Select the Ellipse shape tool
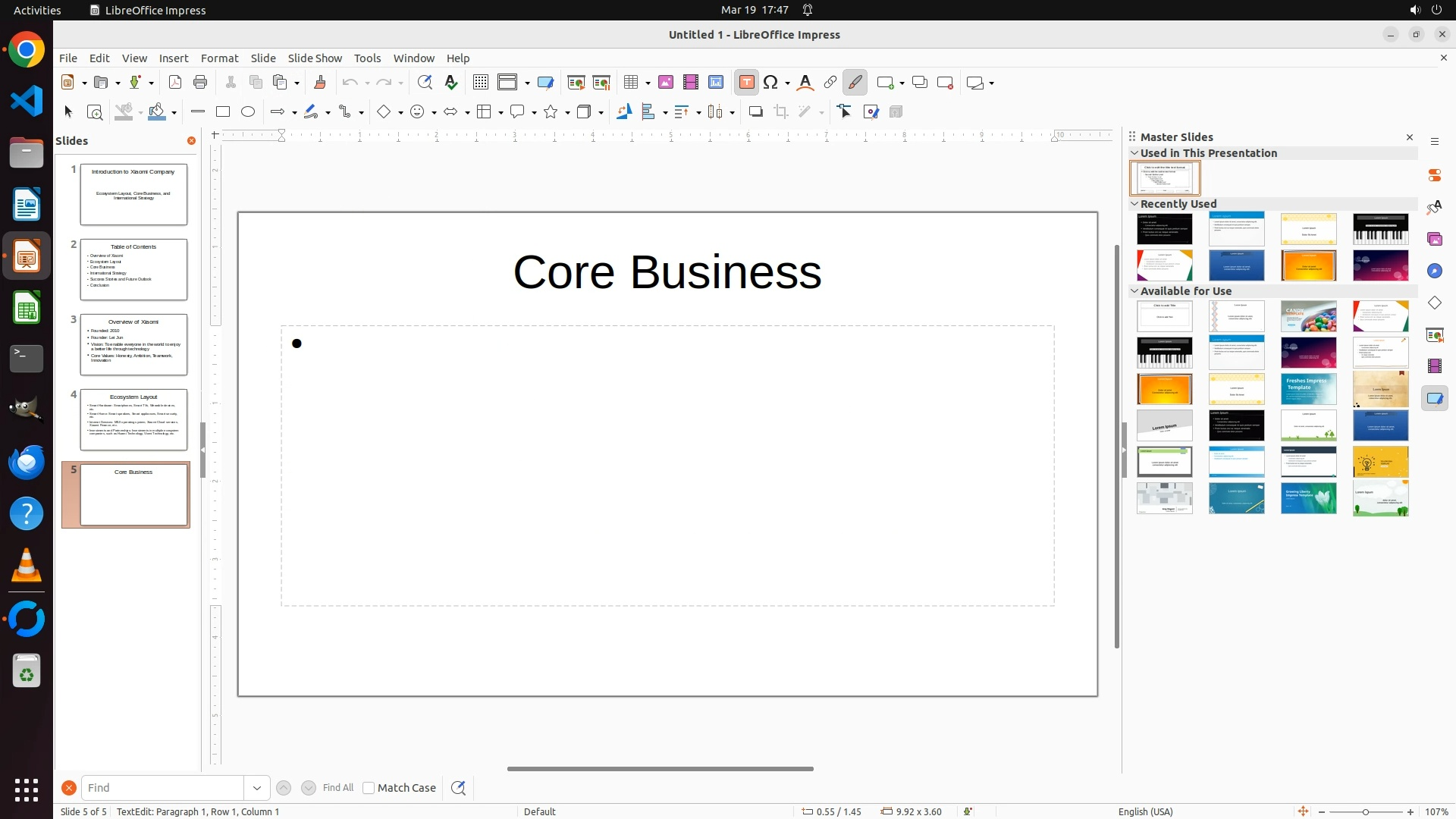Image resolution: width=1456 pixels, height=819 pixels. (248, 112)
